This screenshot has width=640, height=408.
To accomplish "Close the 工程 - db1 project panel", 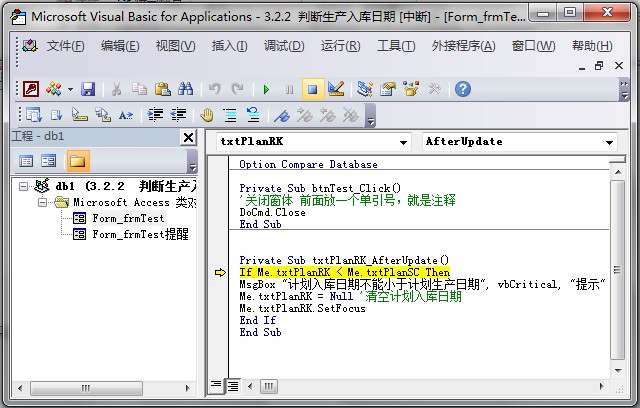I will pyautogui.click(x=188, y=137).
